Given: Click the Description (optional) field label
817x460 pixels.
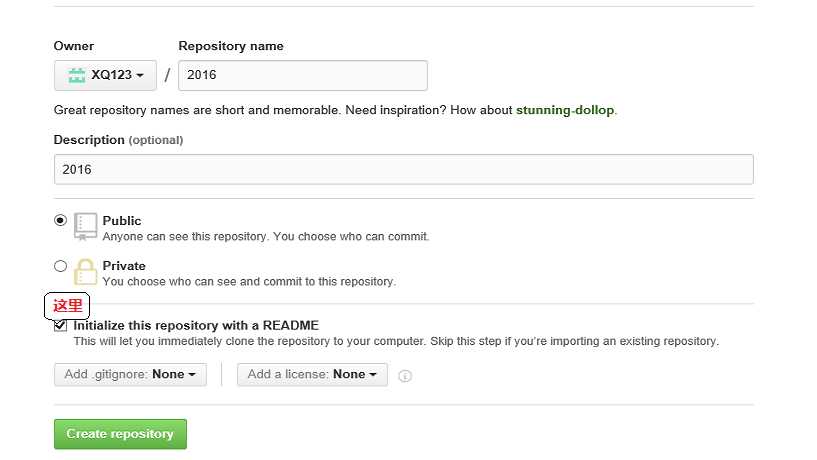Looking at the screenshot, I should pos(118,140).
